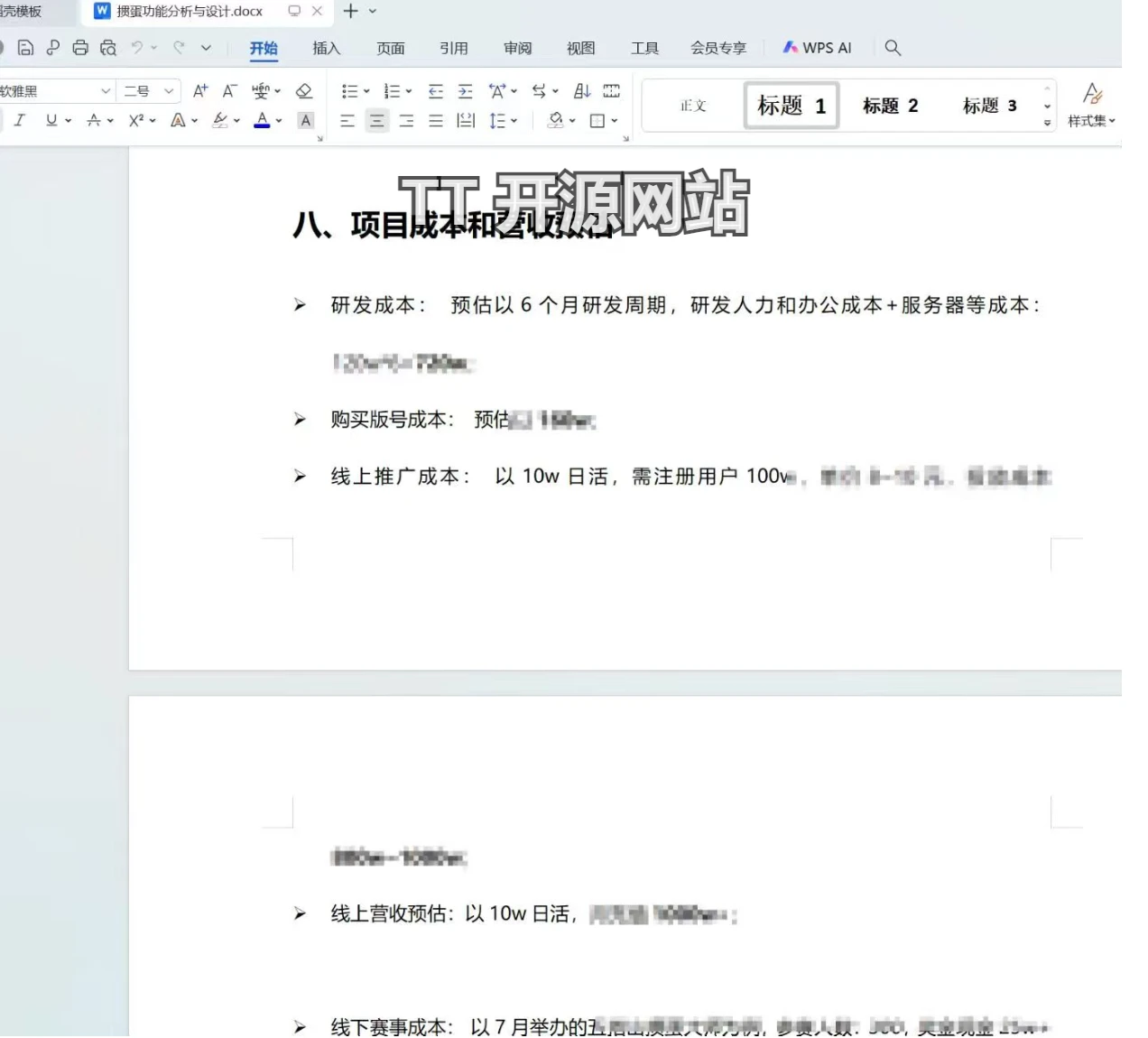Click the Print icon in quick access bar
The width and height of the screenshot is (1148, 1038).
80,48
